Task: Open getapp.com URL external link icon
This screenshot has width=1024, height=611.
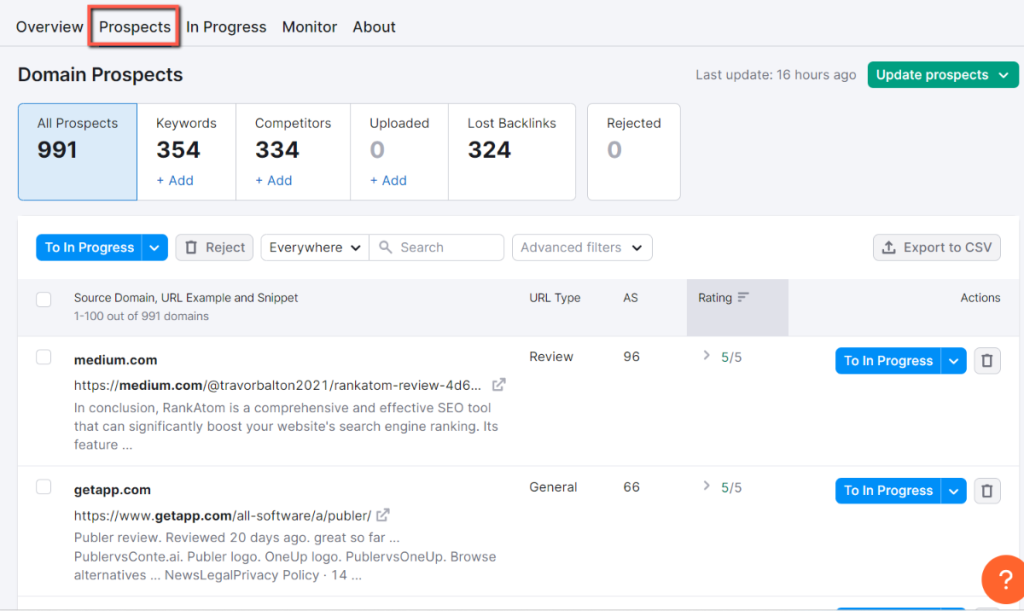Action: point(383,515)
